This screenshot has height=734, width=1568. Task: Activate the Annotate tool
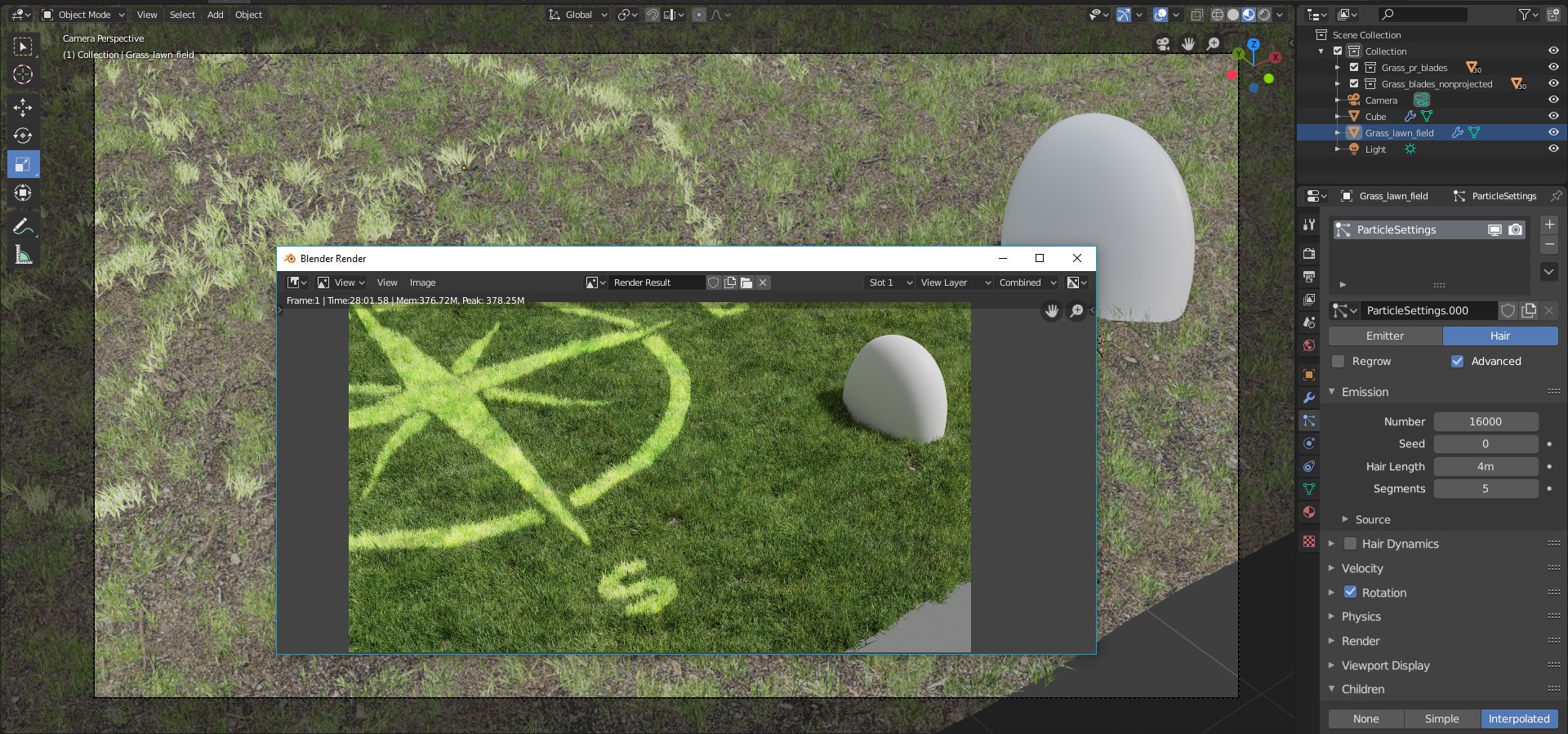pos(23,226)
